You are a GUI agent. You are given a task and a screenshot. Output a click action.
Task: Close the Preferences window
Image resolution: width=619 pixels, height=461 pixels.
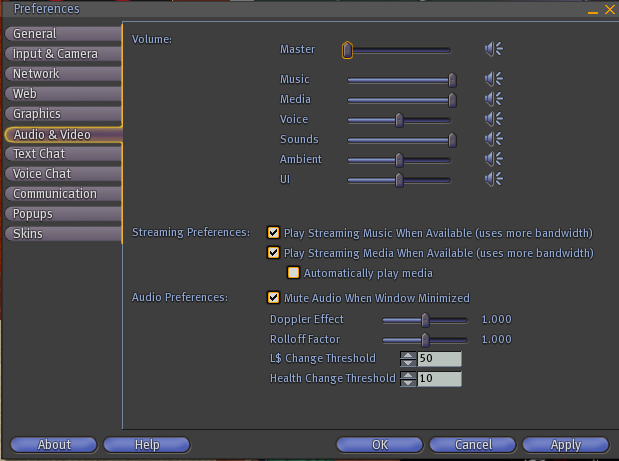(x=610, y=9)
